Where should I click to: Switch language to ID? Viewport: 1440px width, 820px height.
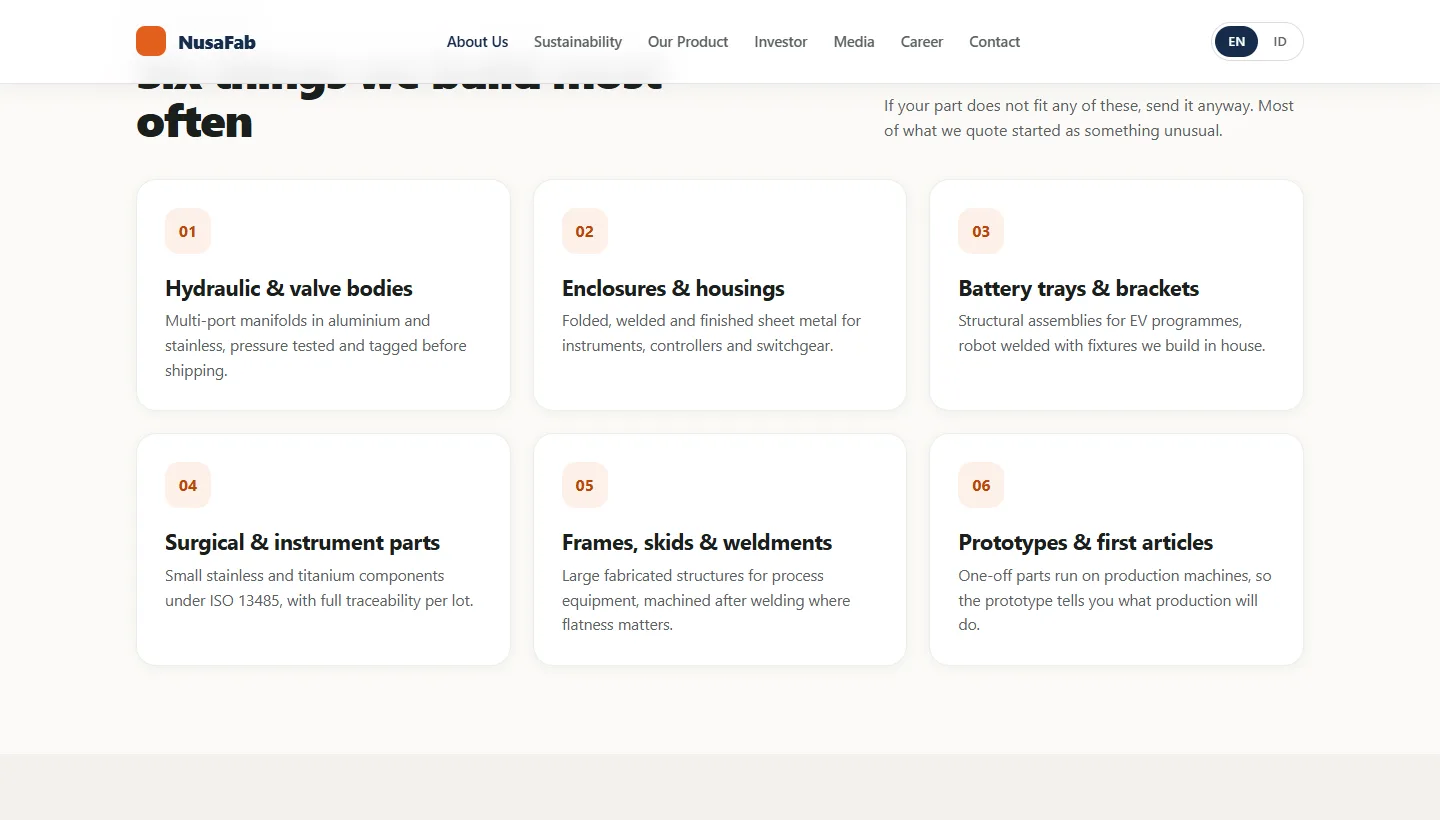(1280, 42)
